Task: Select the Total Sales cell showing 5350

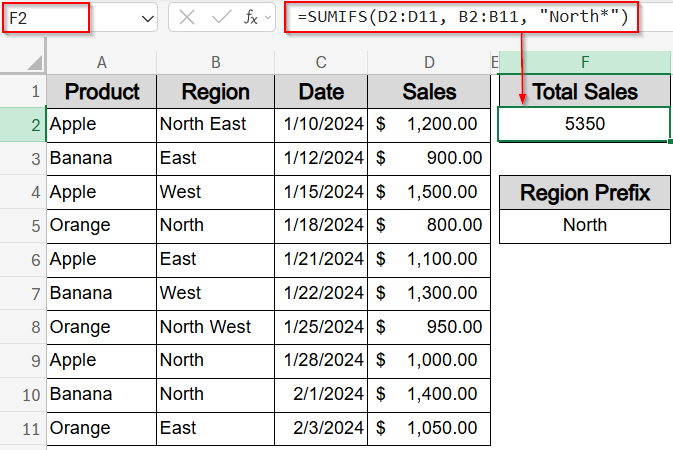Action: 585,124
